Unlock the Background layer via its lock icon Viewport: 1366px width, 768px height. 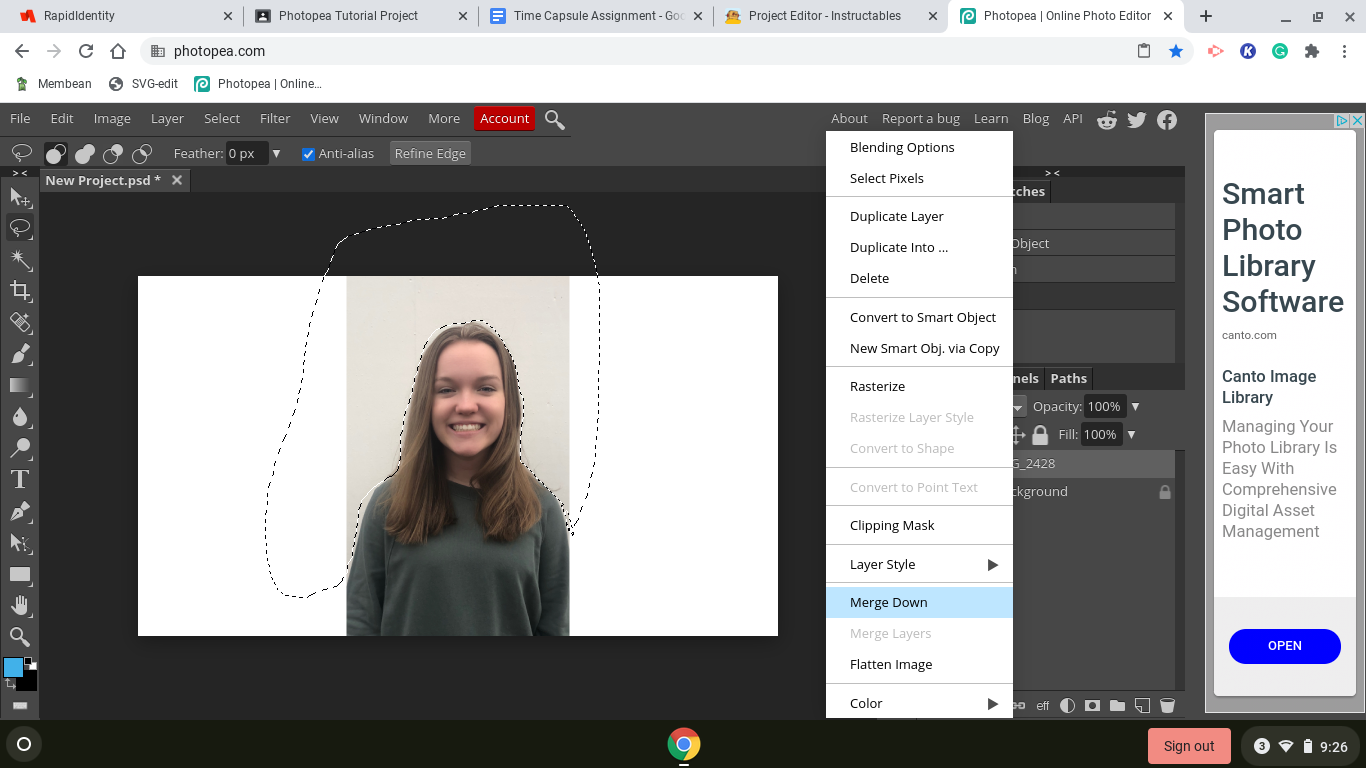pos(1164,491)
